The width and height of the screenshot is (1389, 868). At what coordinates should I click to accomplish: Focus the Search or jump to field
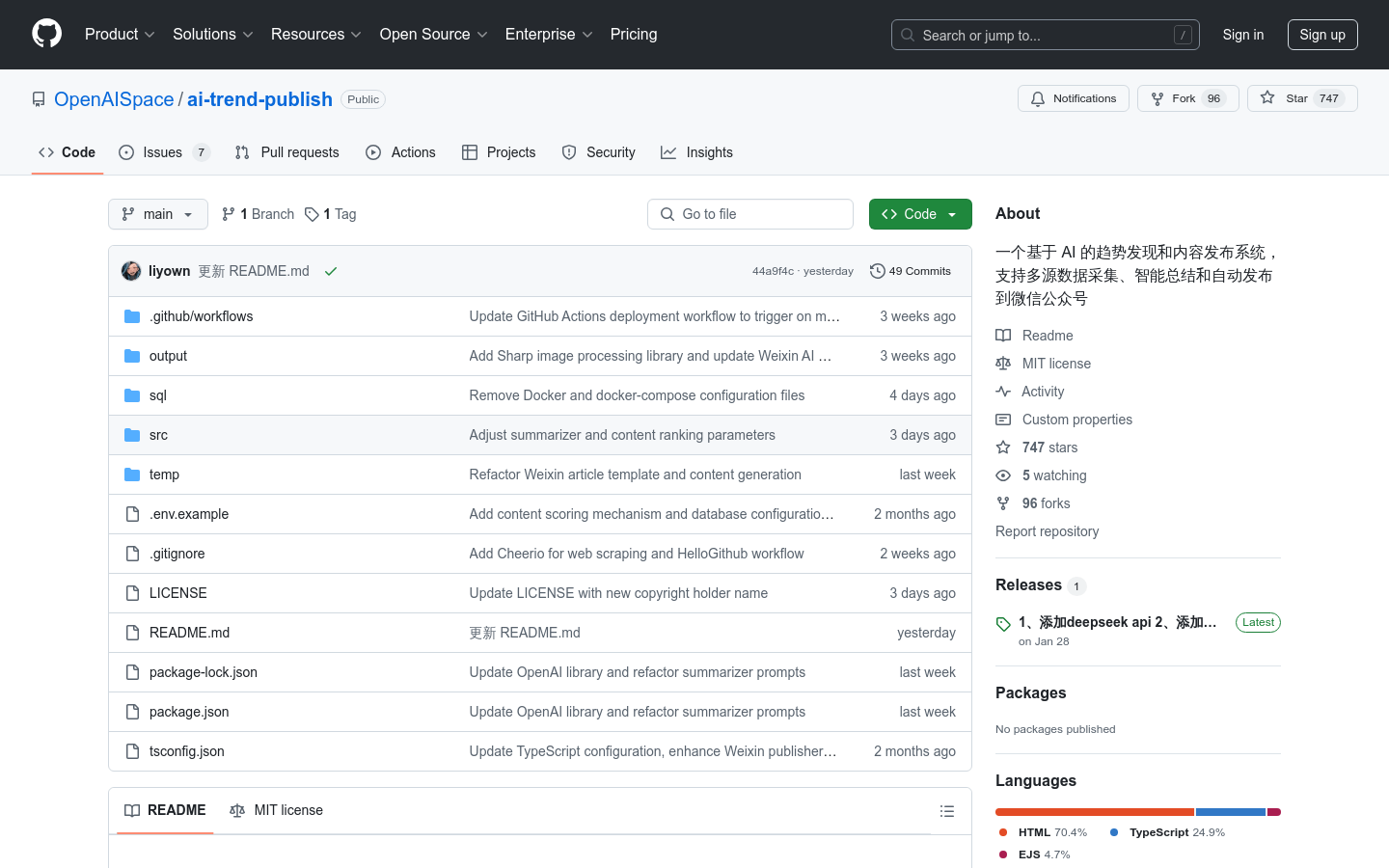point(1046,35)
